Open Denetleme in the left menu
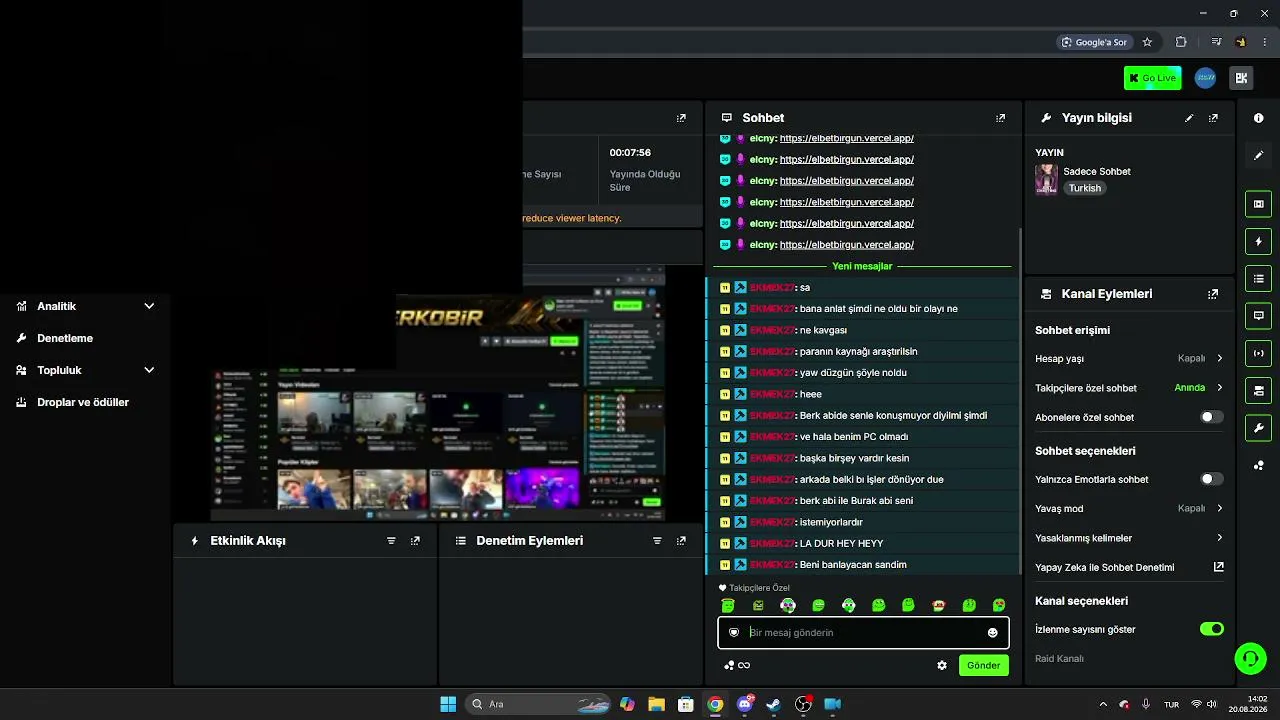Image resolution: width=1280 pixels, height=720 pixels. pyautogui.click(x=65, y=338)
